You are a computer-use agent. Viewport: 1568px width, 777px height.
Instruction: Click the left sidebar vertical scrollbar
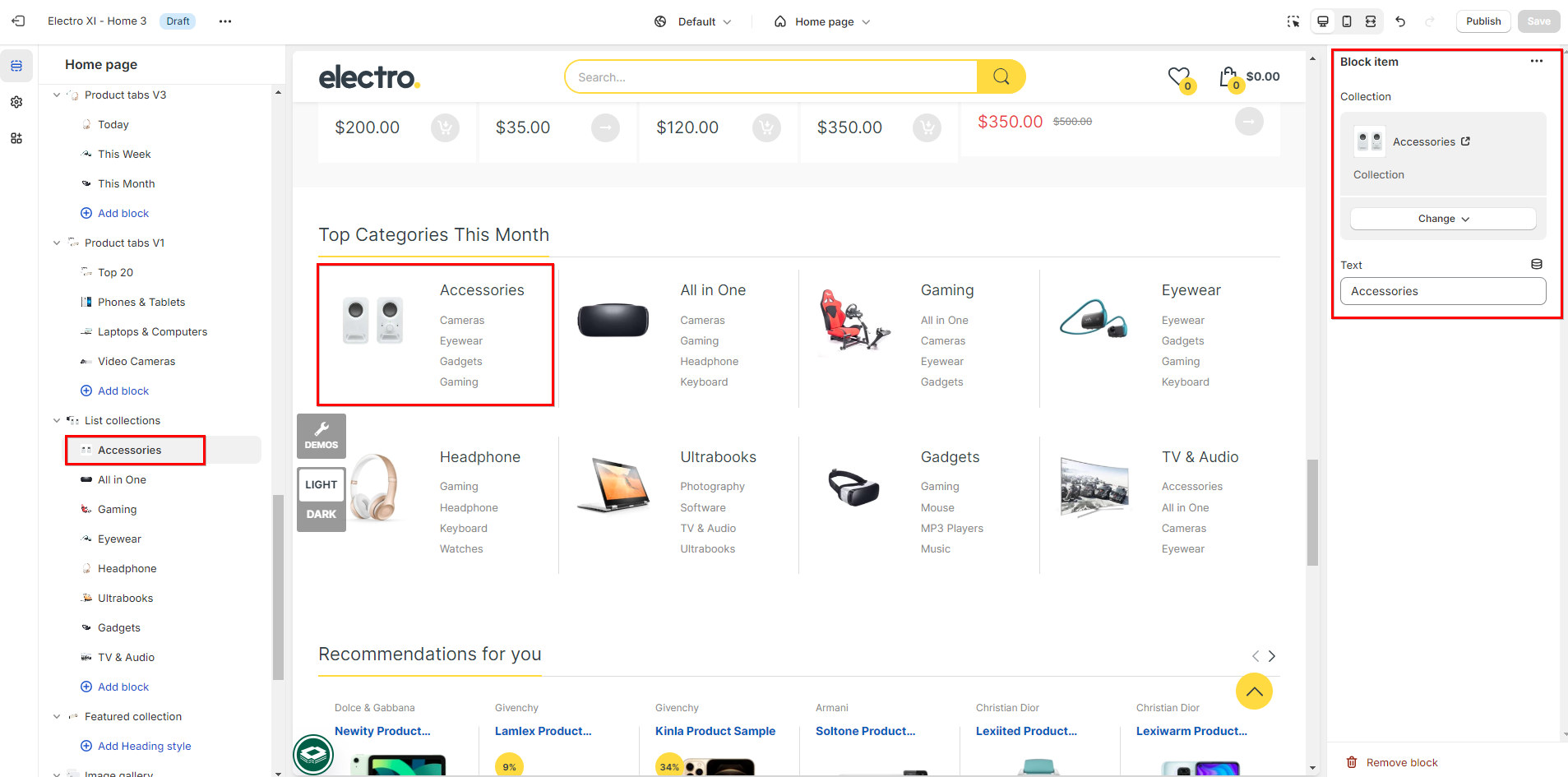(x=278, y=586)
